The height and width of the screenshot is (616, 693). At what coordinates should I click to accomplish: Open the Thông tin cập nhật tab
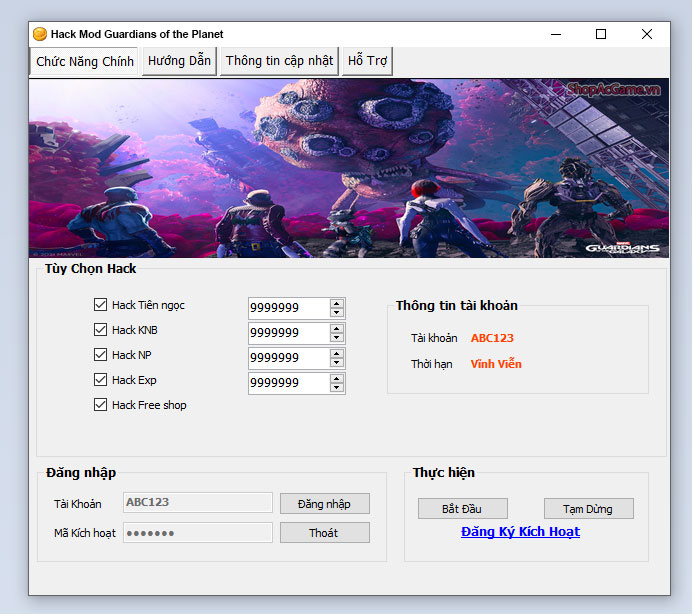[x=279, y=61]
